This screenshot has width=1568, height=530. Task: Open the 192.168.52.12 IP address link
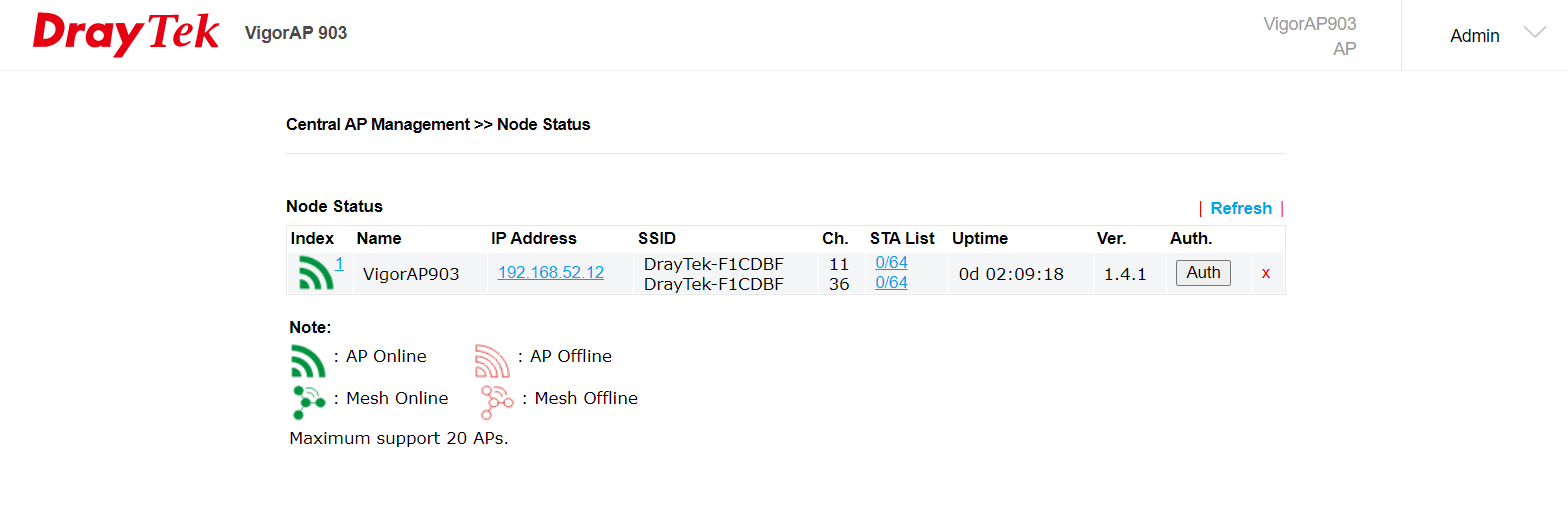(x=551, y=272)
